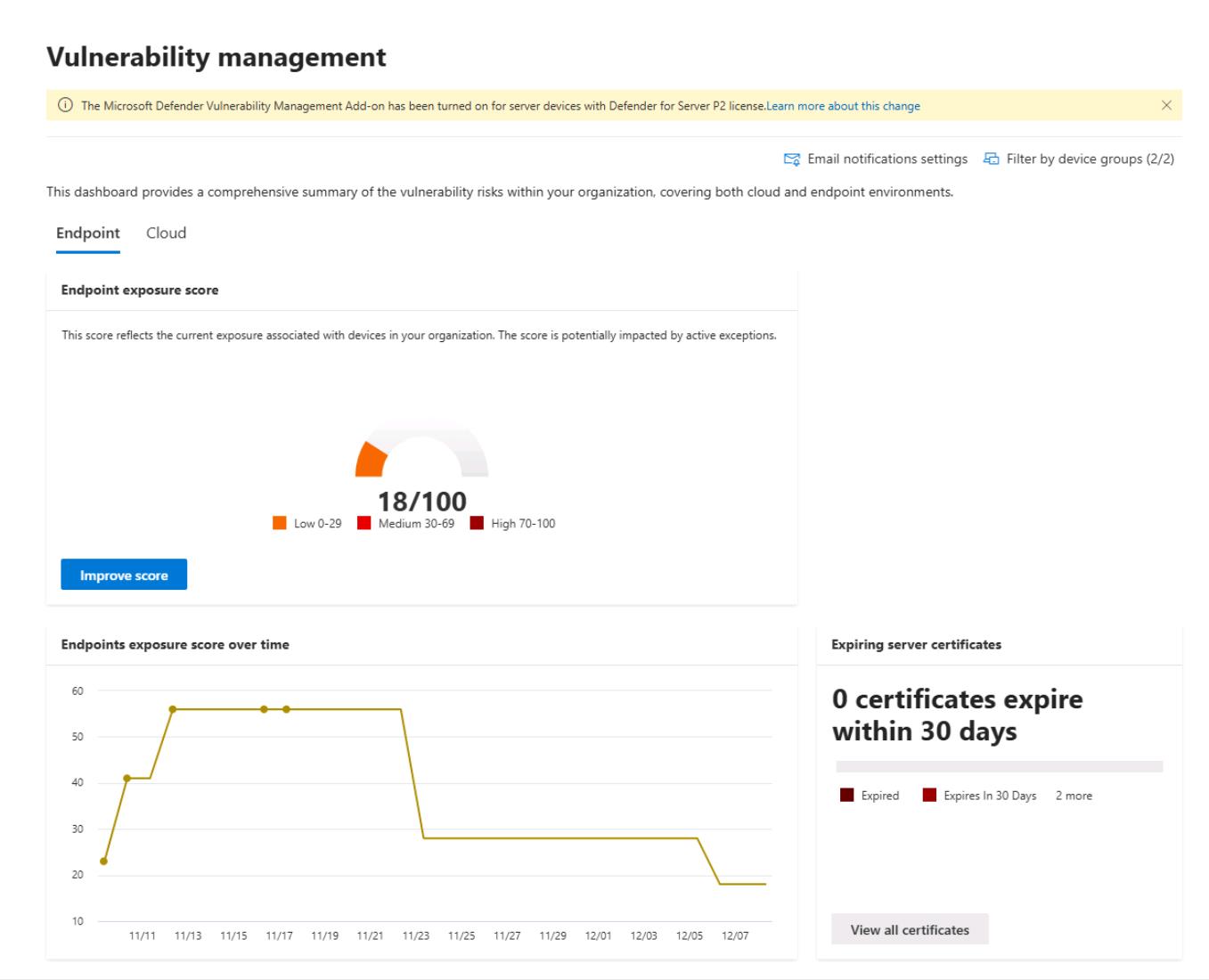Open Email notifications settings
This screenshot has height=980, width=1209.
click(x=886, y=159)
